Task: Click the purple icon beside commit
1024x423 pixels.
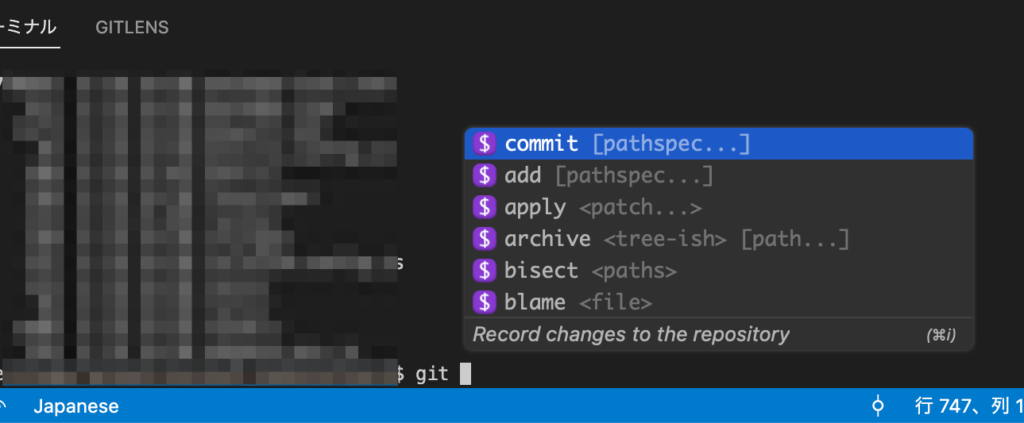Action: [484, 144]
